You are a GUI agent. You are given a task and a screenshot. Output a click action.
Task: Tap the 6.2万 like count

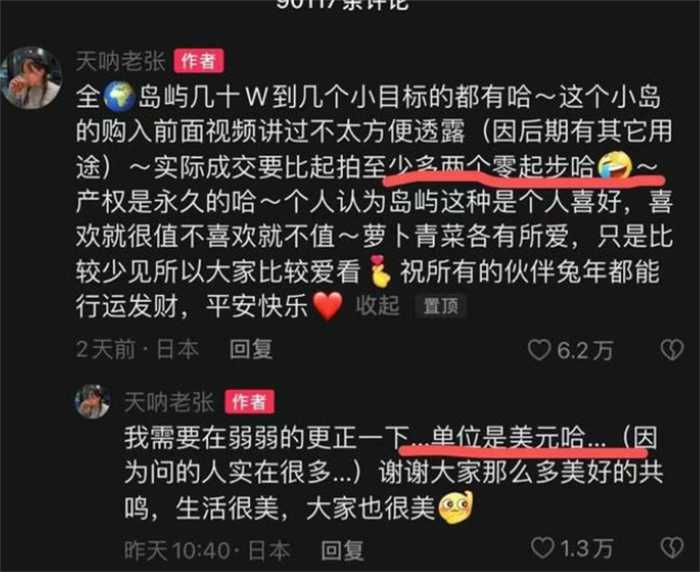tap(585, 351)
